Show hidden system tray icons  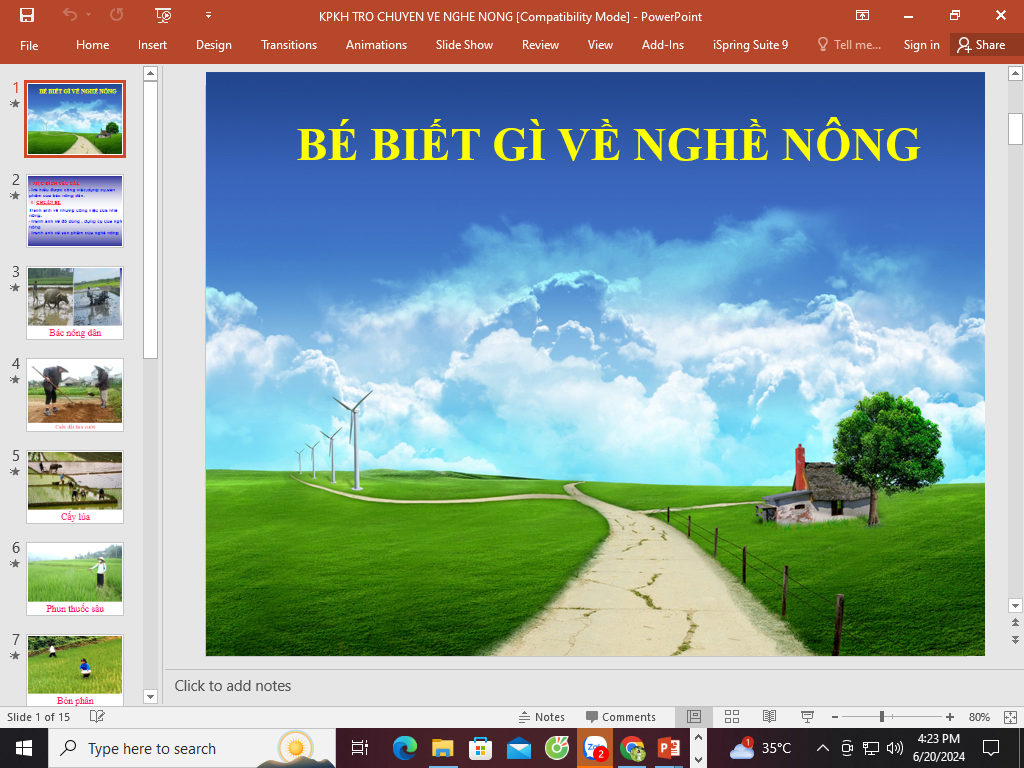[x=822, y=748]
